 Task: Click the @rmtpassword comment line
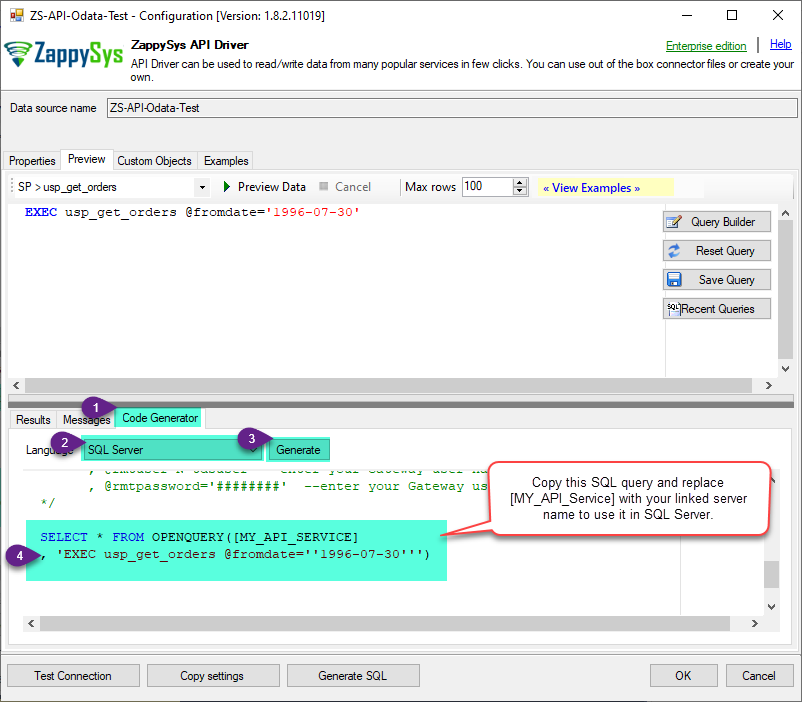click(x=289, y=486)
